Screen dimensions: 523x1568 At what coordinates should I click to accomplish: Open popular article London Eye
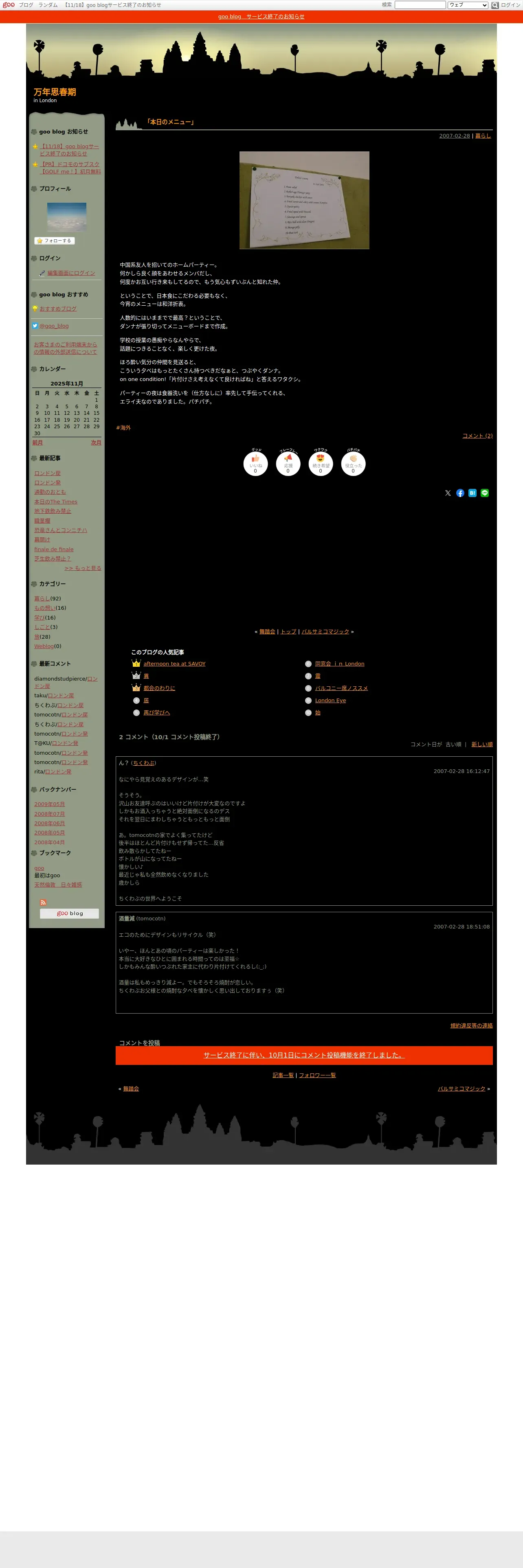tap(331, 701)
